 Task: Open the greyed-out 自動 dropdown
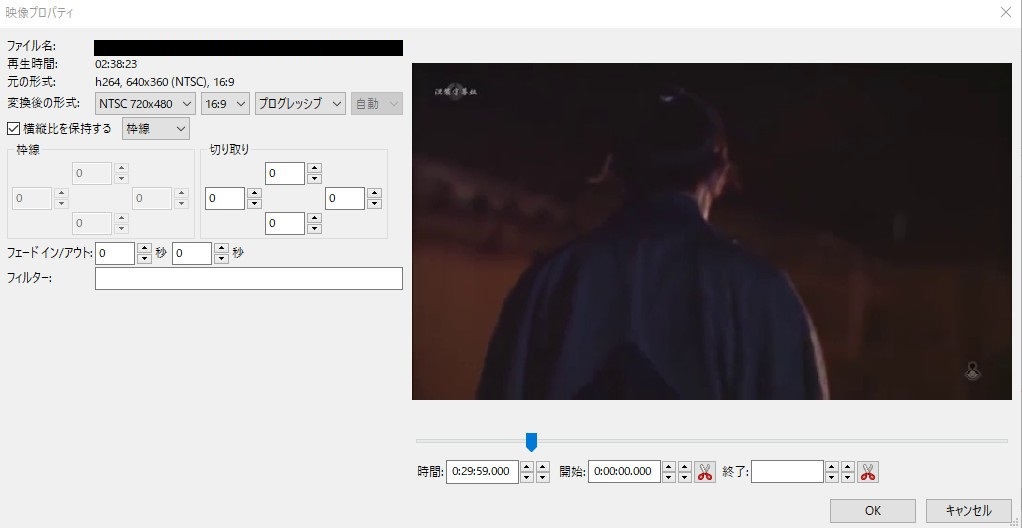pos(377,104)
